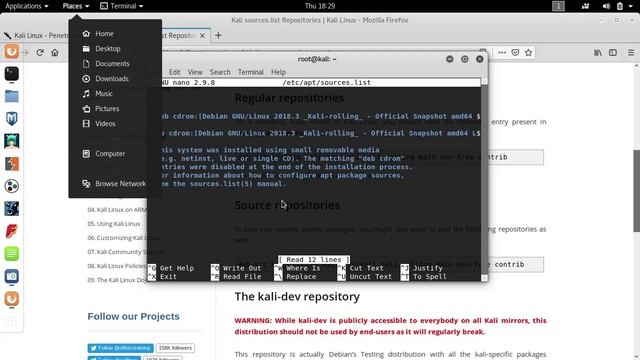
Task: Launch Armitage from the dock
Action: coord(11,141)
